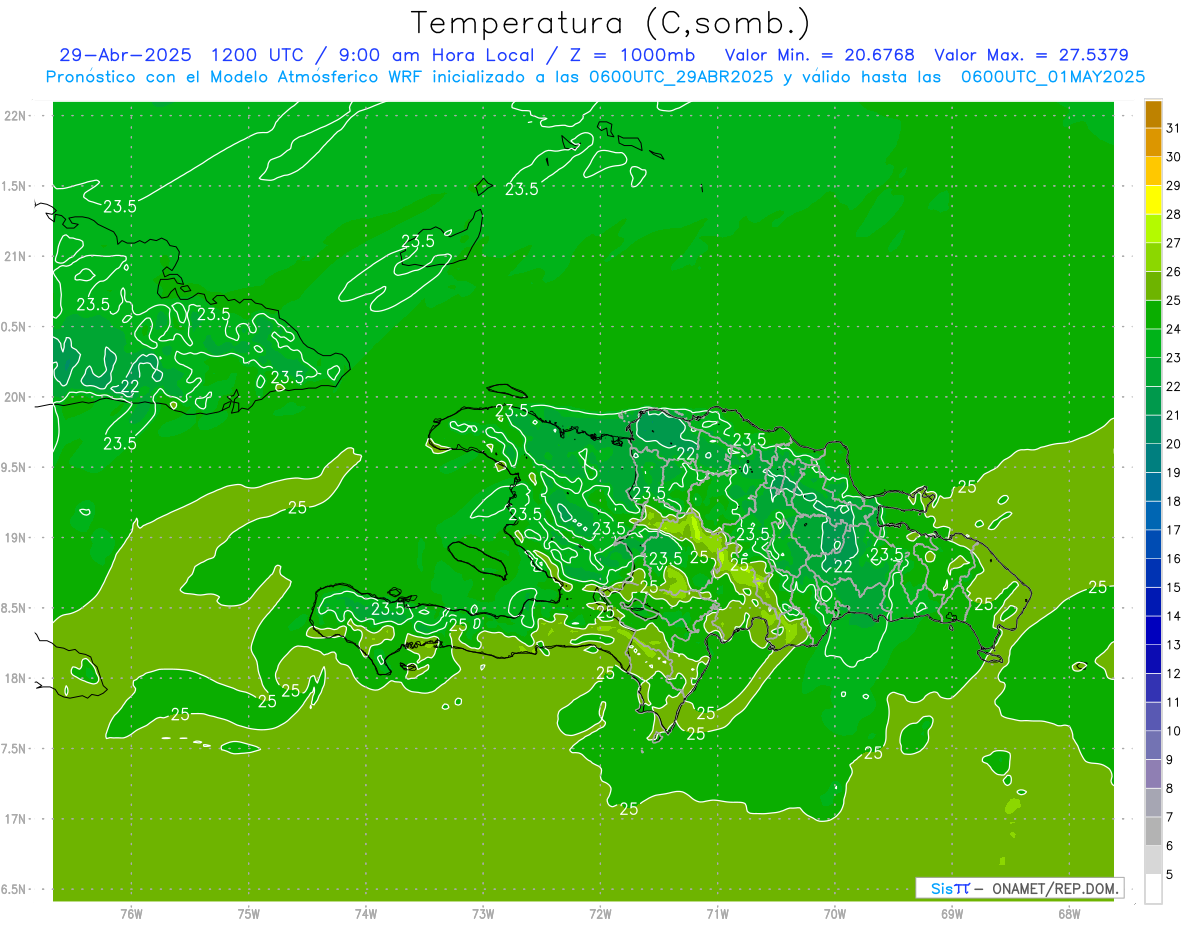The width and height of the screenshot is (1200, 927).
Task: Click the color bar label "17"
Action: 1173,530
